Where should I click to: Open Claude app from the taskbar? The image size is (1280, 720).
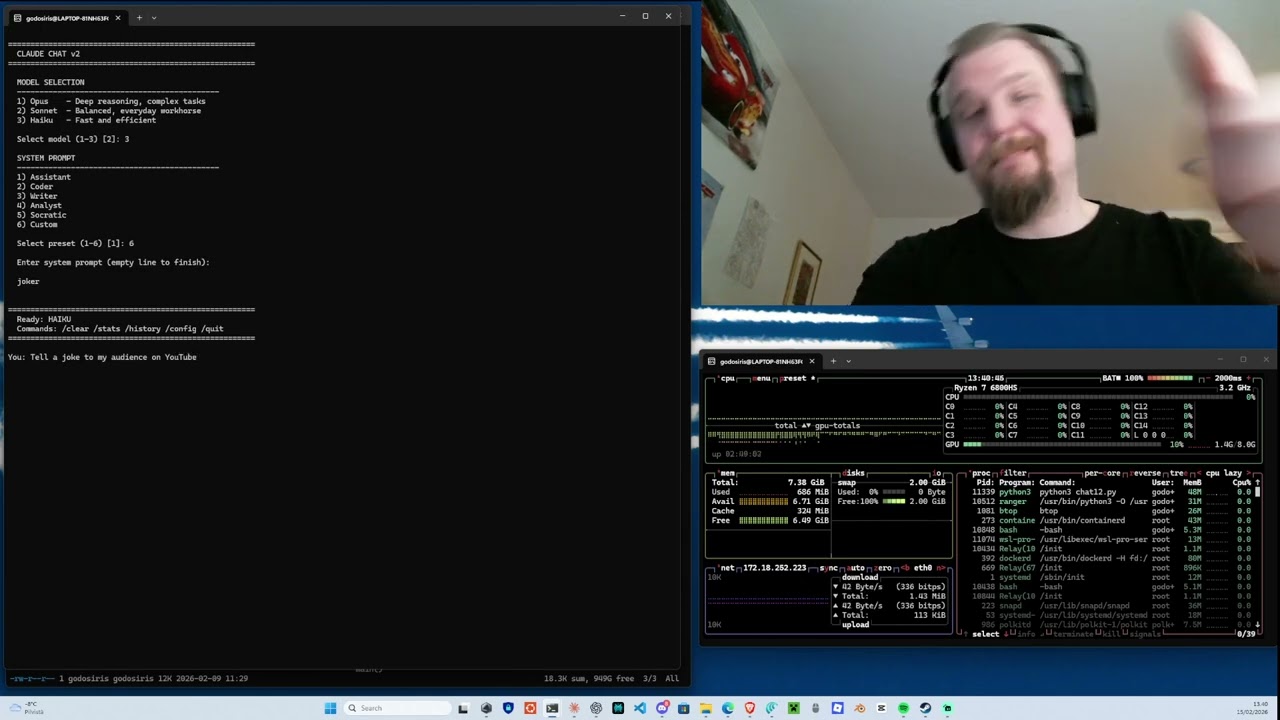(574, 708)
